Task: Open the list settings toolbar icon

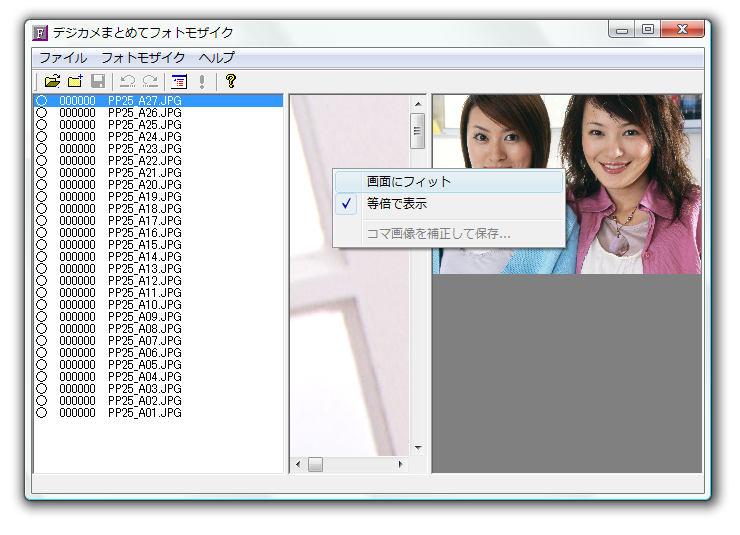Action: click(x=179, y=82)
